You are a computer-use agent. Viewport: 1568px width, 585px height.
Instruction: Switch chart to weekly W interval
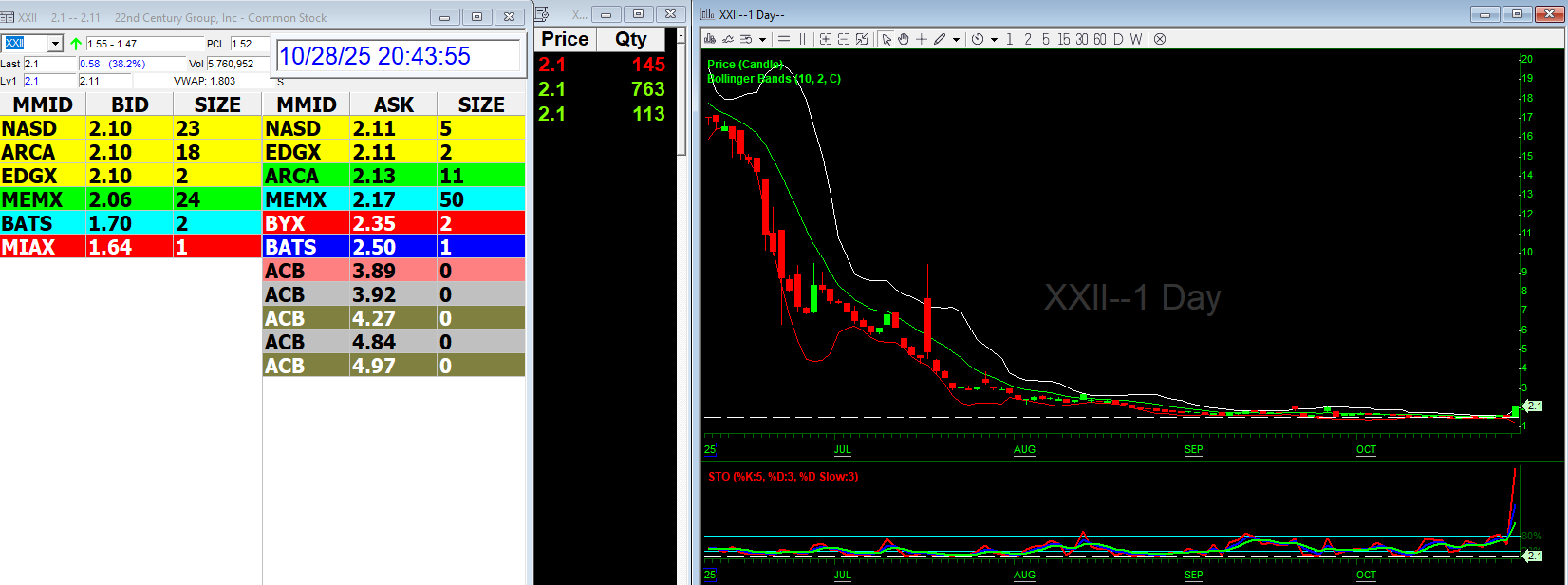click(1135, 39)
